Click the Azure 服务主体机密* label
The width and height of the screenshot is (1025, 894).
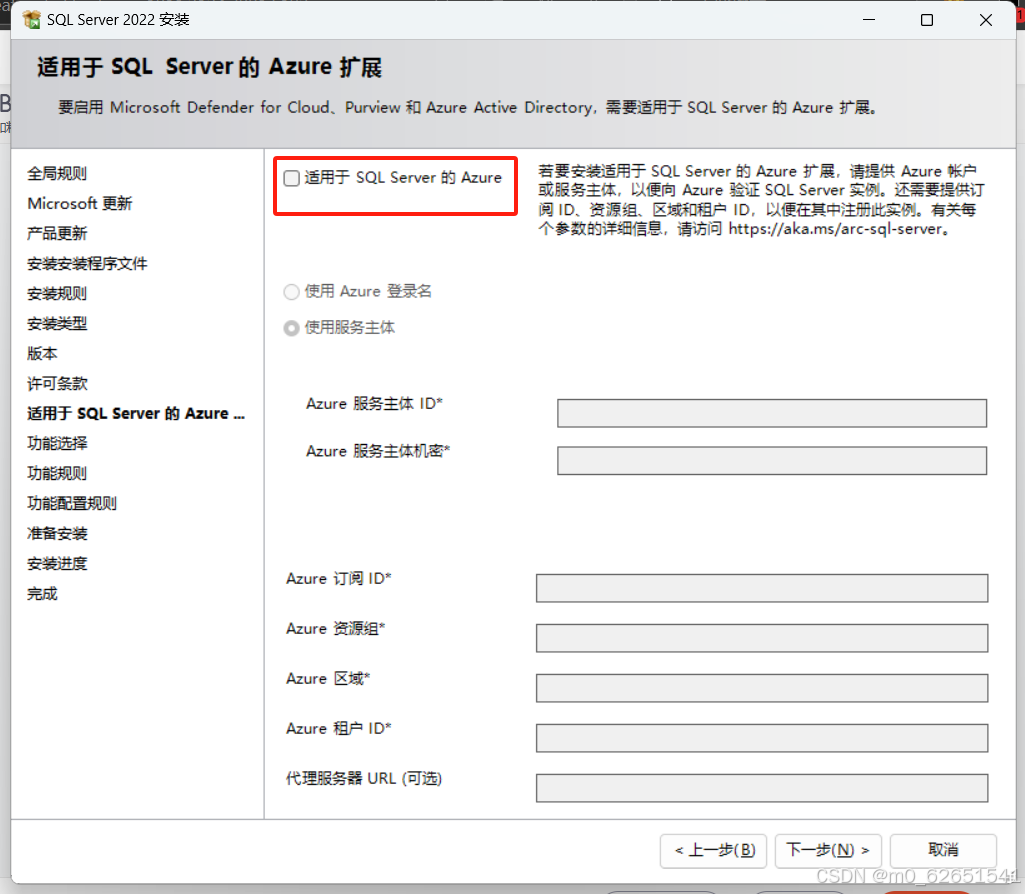point(378,451)
